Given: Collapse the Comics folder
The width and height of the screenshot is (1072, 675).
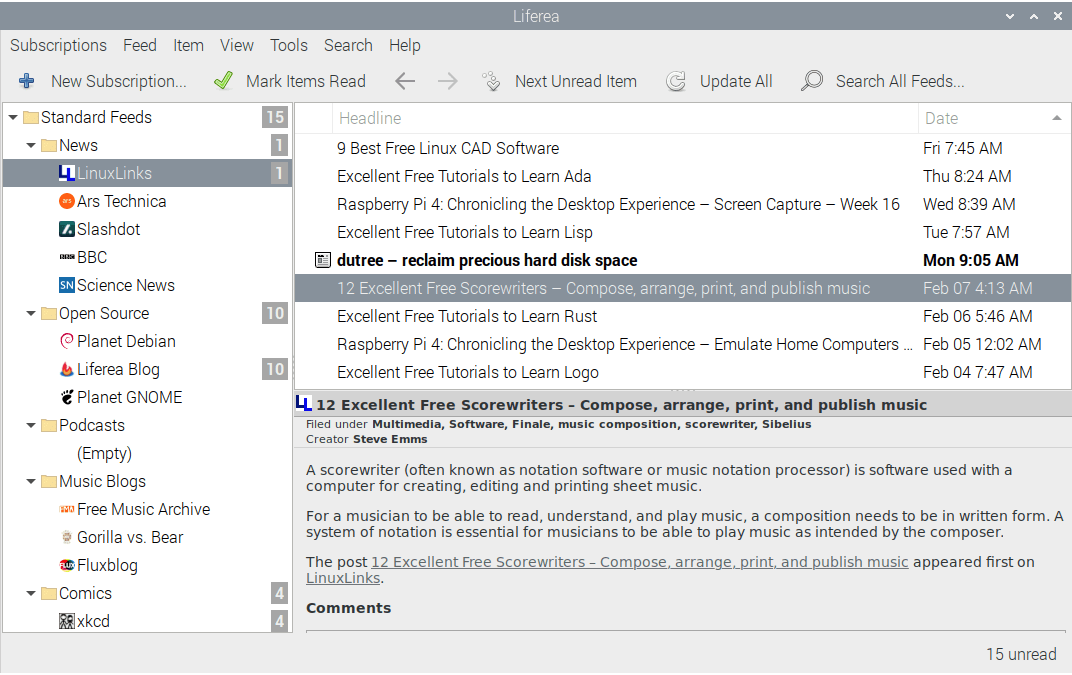Looking at the screenshot, I should 31,594.
